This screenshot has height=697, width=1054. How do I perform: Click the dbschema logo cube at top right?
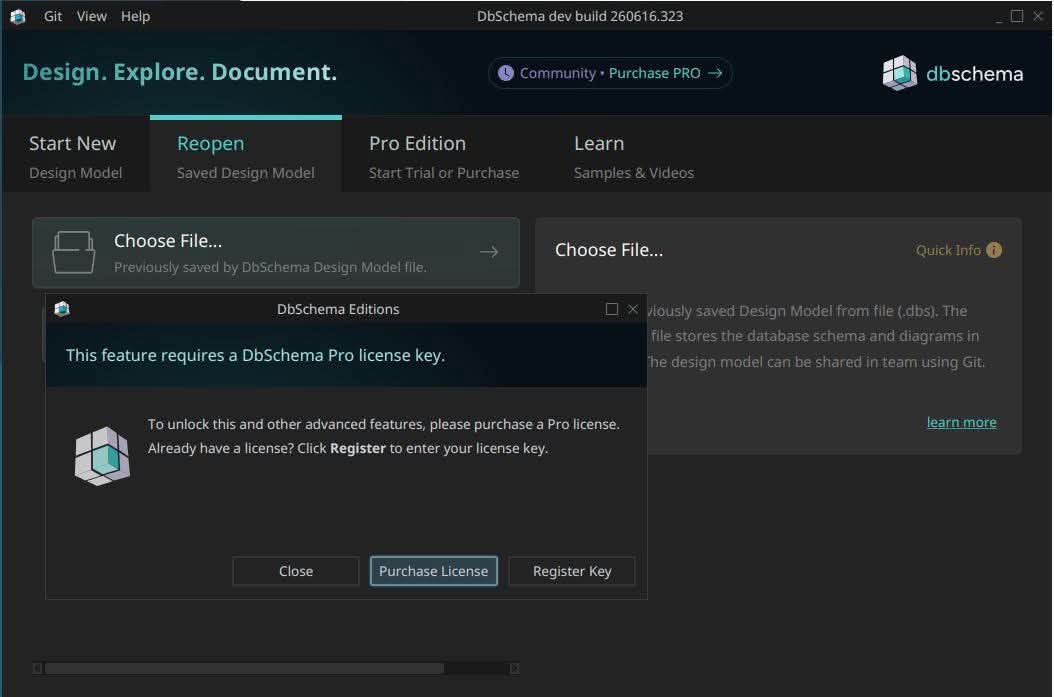[x=899, y=73]
